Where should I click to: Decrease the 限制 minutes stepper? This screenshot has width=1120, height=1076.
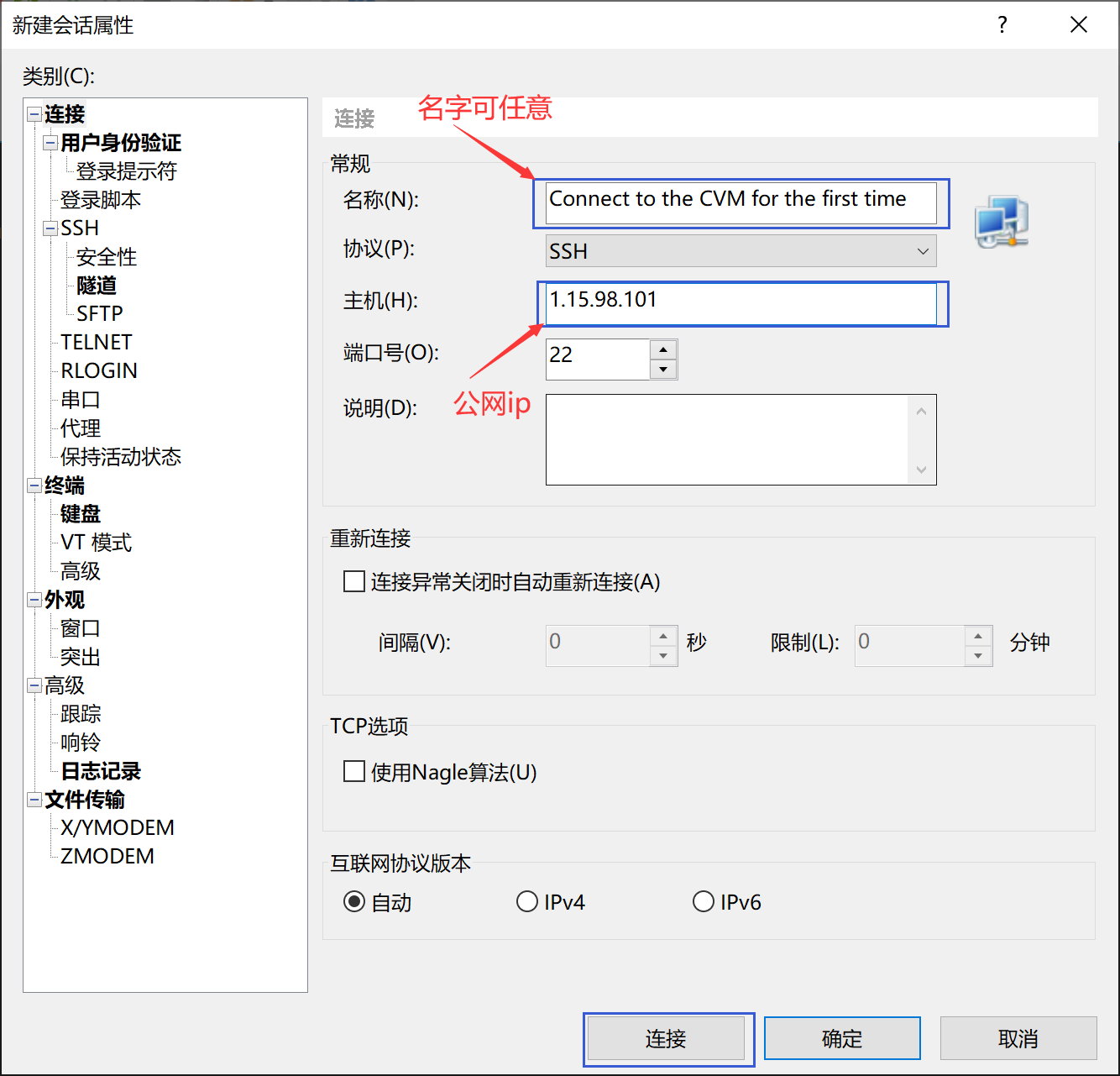978,656
